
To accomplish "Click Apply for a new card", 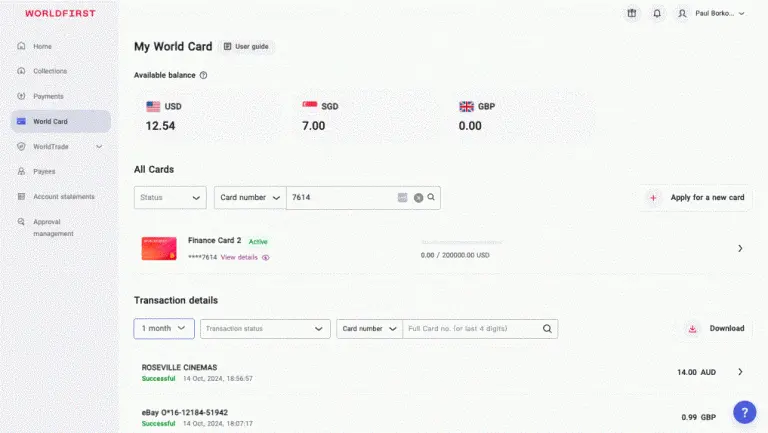I will click(696, 197).
